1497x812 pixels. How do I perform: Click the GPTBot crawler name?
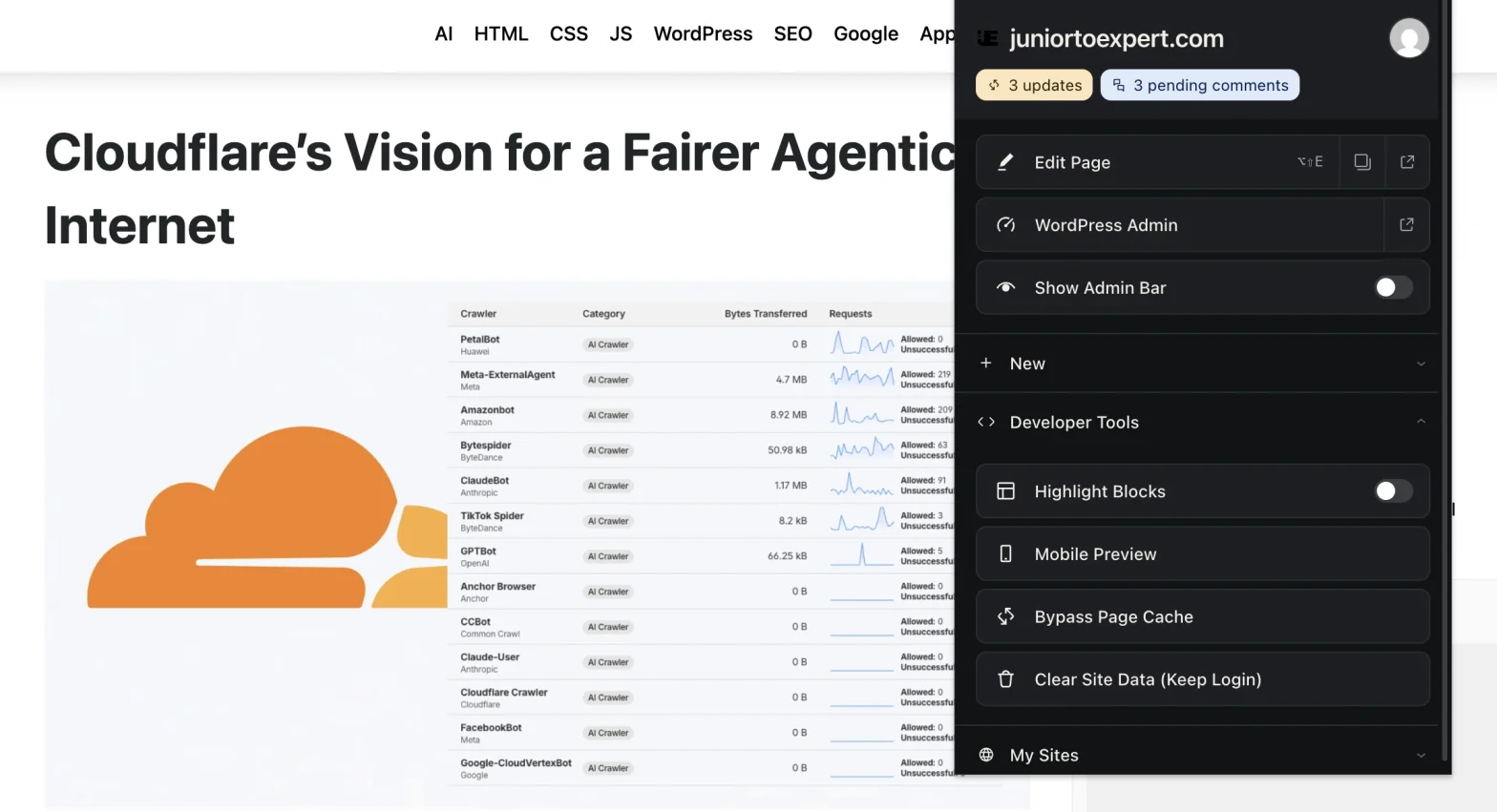(x=477, y=552)
